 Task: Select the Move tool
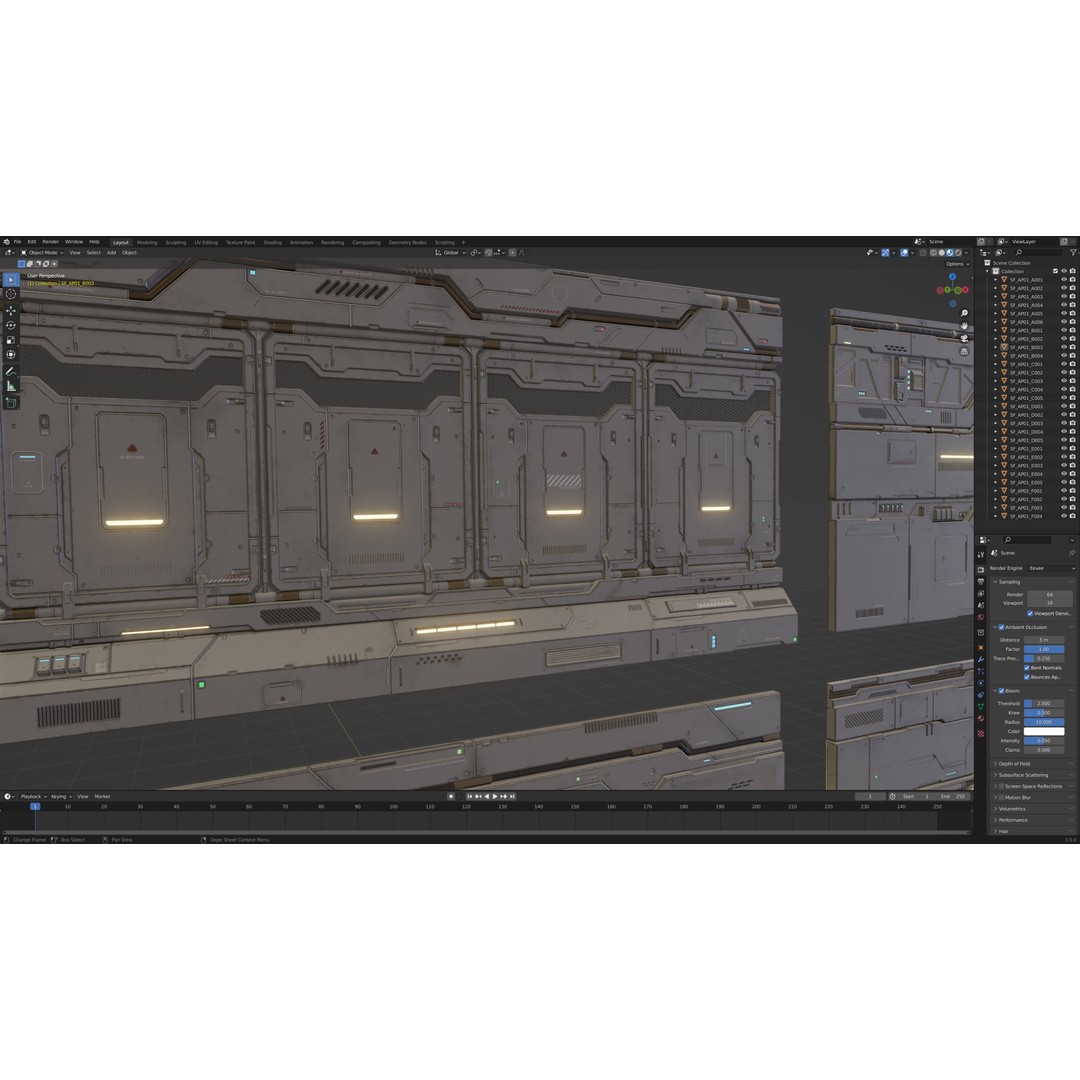pyautogui.click(x=10, y=311)
